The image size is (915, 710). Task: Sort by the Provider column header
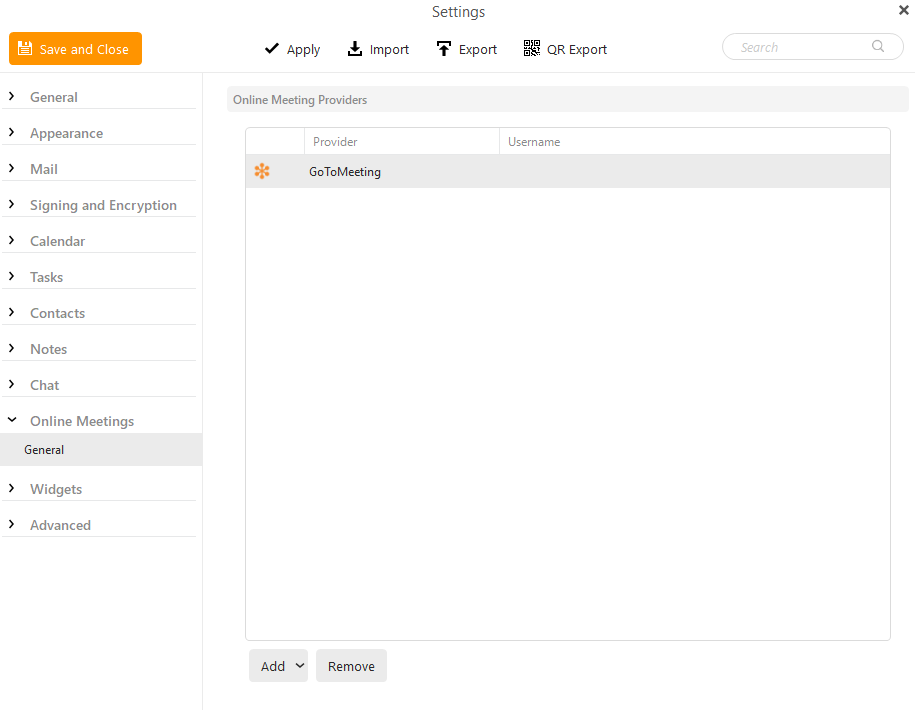click(402, 142)
